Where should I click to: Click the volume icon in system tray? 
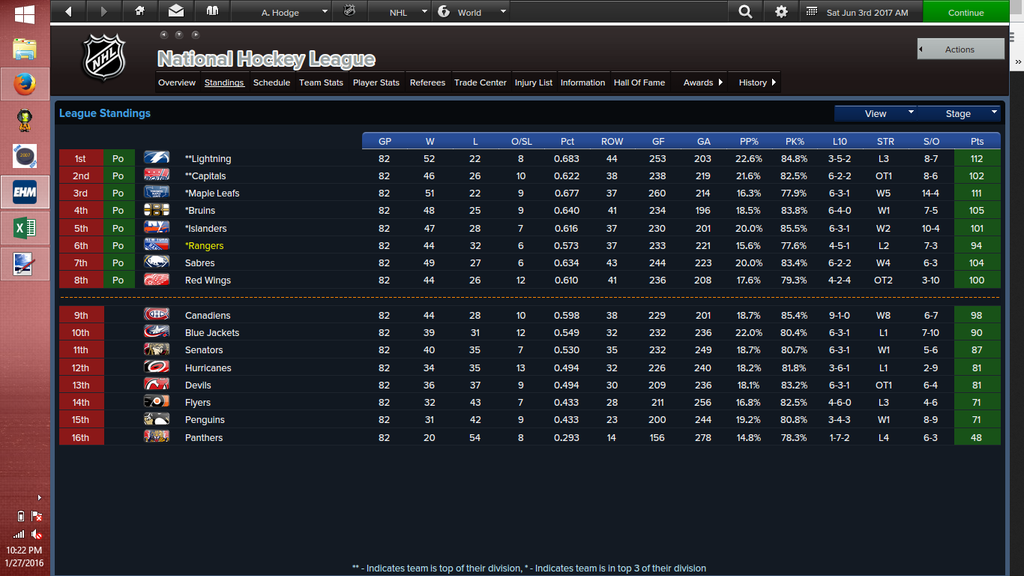[x=37, y=534]
